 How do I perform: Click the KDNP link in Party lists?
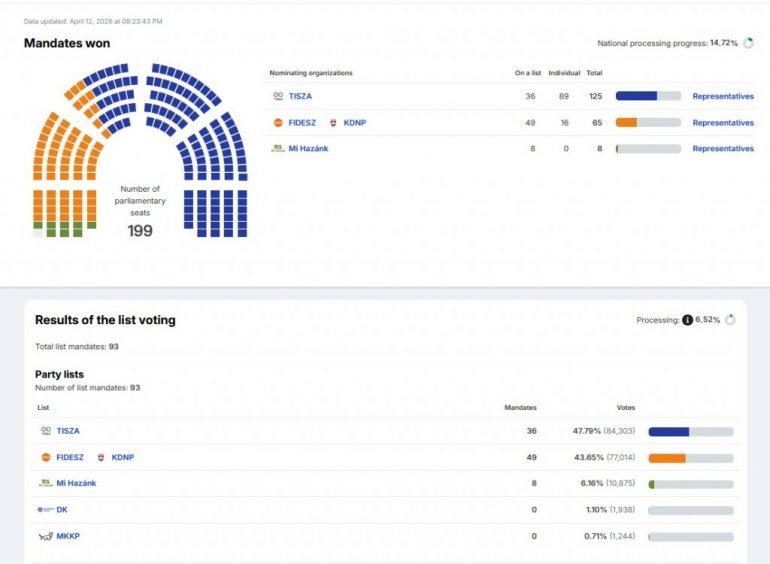tap(122, 457)
